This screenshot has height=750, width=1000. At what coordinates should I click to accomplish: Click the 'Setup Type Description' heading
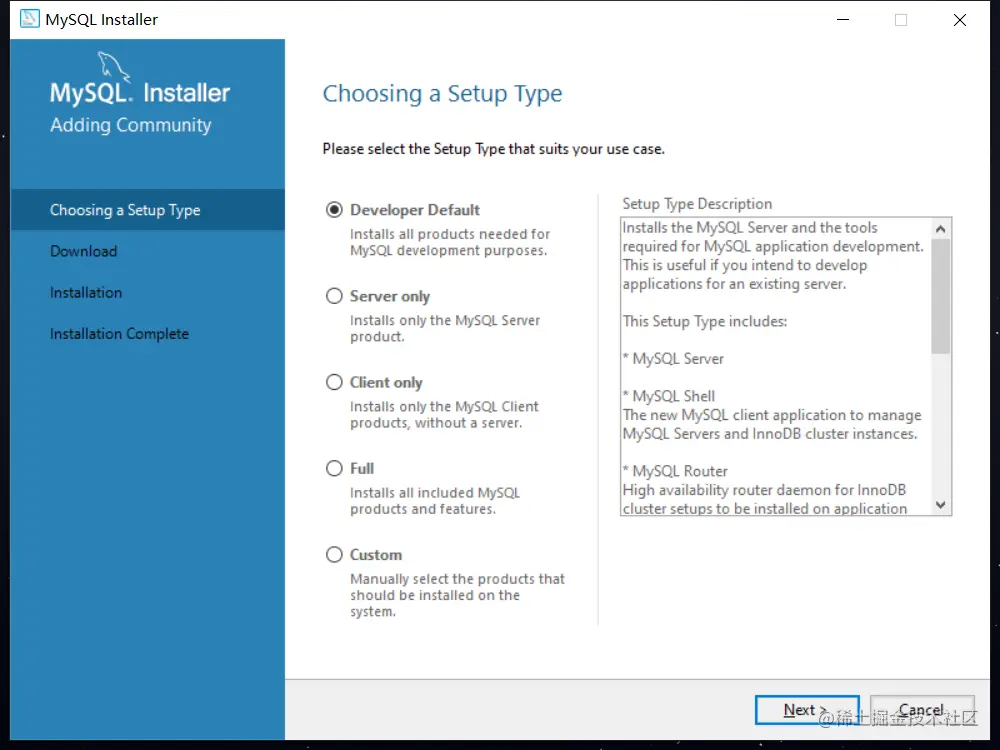click(697, 203)
